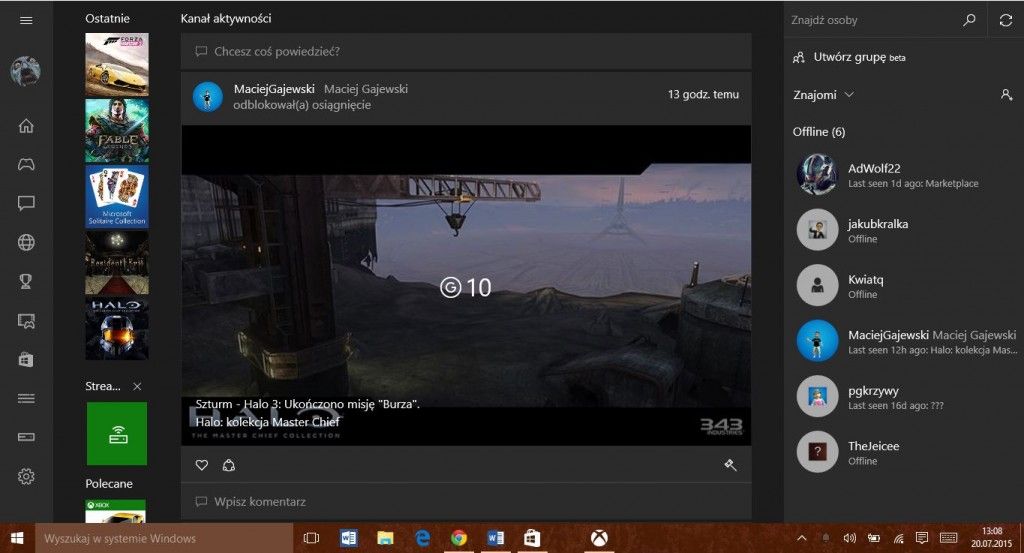Viewport: 1024px width, 553px height.
Task: Click the Chcesz coś powiedzieć? field
Action: (x=466, y=52)
